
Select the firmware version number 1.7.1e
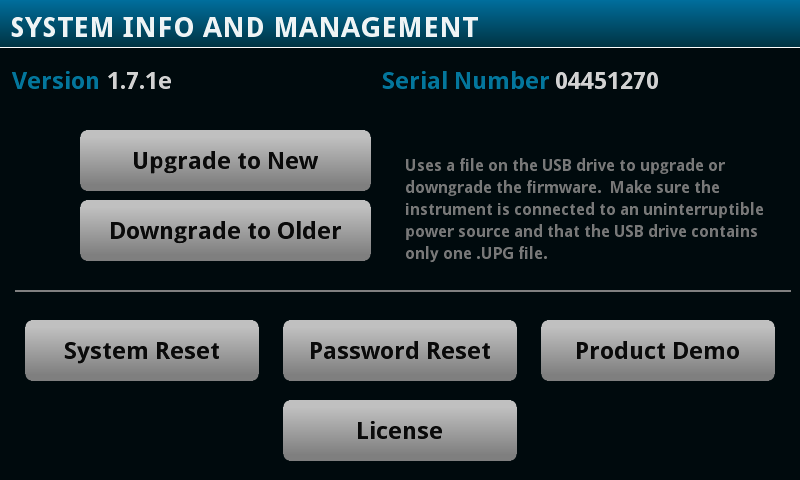pos(139,81)
